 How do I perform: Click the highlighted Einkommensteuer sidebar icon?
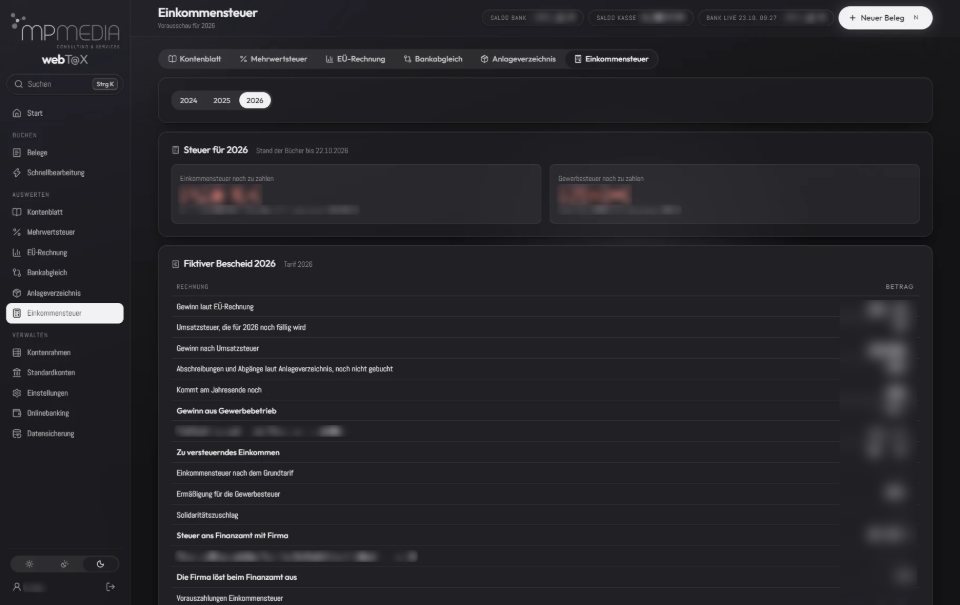coord(17,313)
